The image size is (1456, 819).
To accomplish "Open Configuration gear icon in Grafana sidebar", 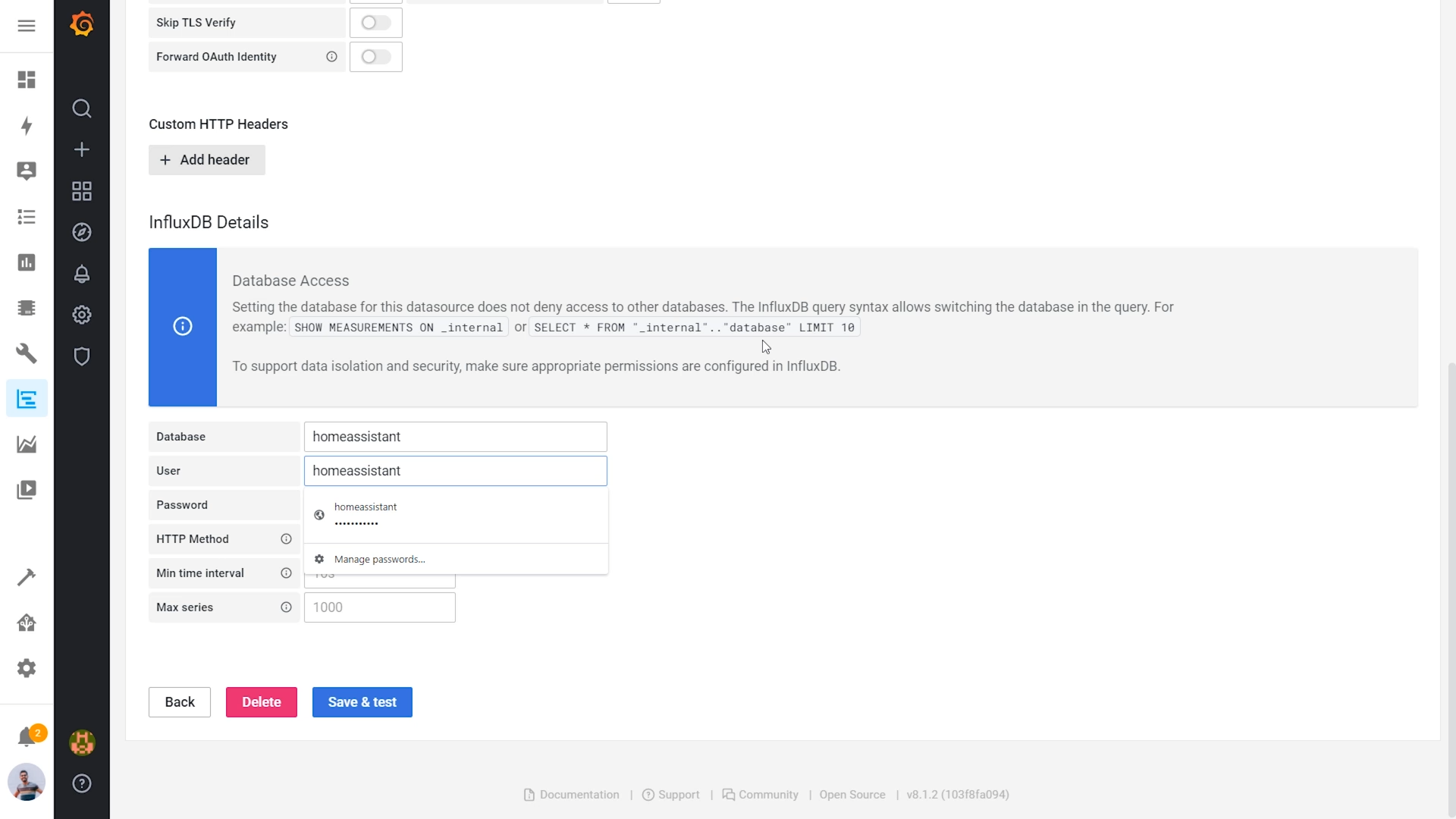I will 82,315.
